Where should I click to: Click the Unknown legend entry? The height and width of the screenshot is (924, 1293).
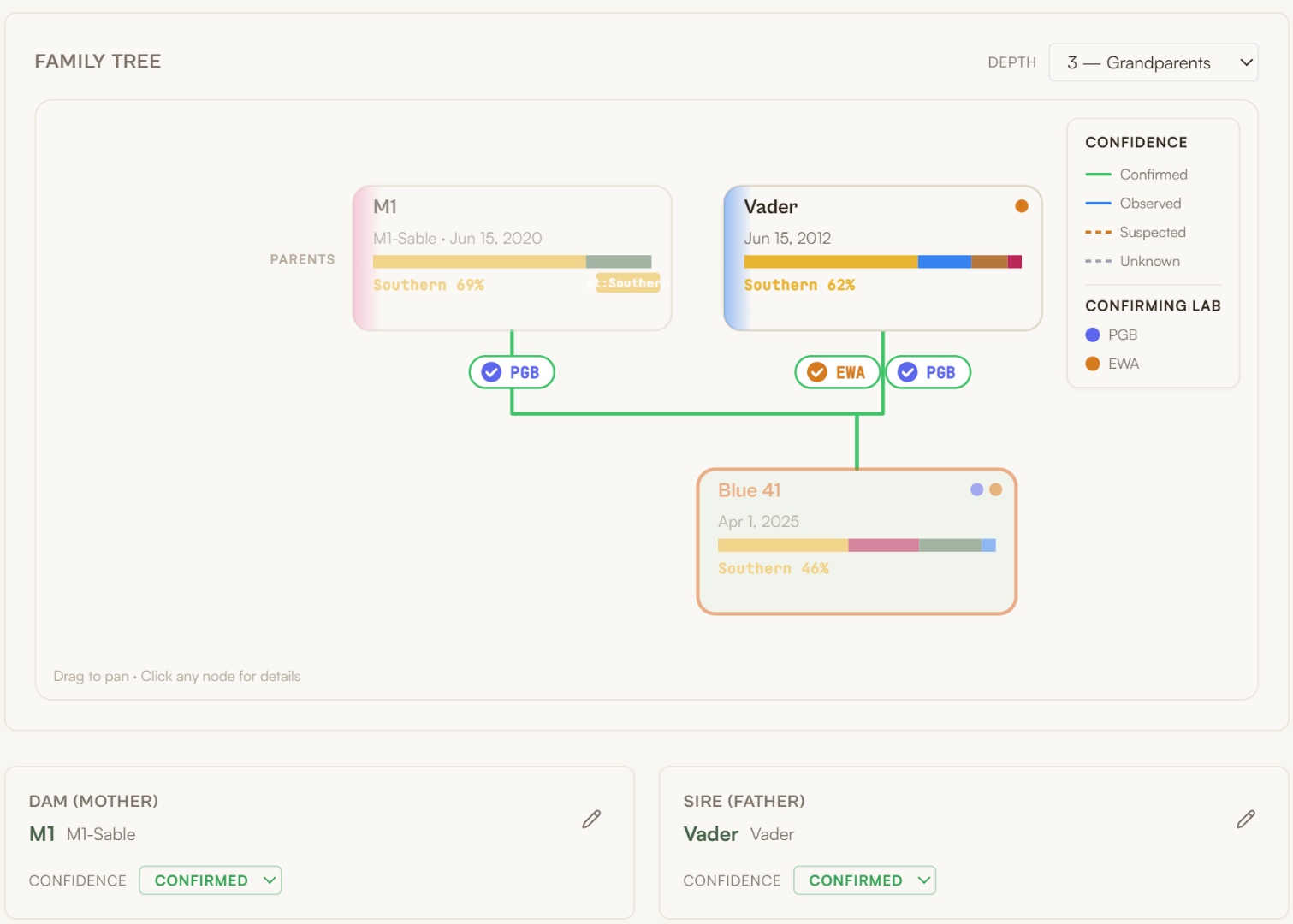tap(1132, 262)
